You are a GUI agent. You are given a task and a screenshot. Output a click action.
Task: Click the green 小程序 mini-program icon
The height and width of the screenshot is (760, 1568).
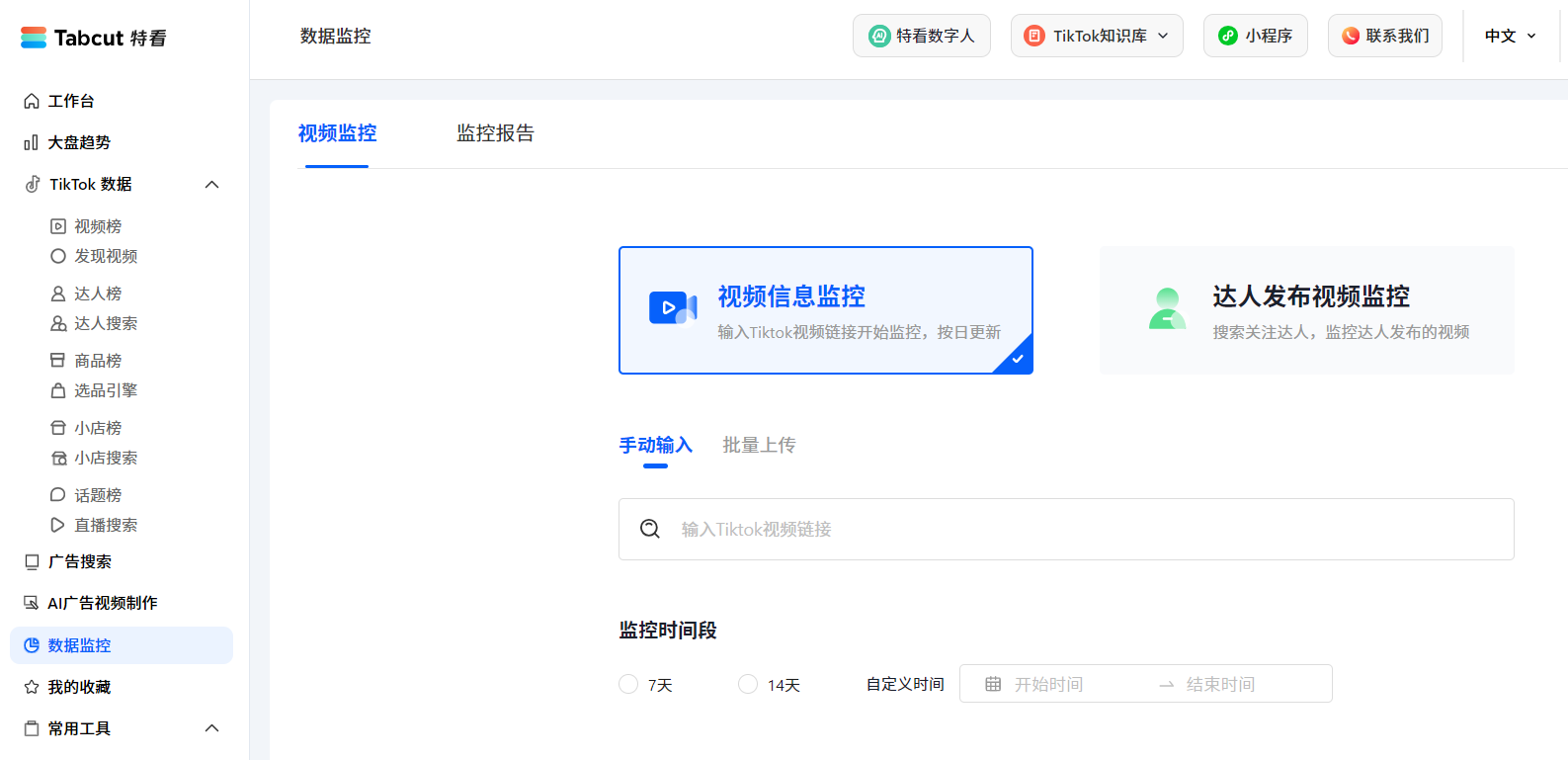[1228, 36]
